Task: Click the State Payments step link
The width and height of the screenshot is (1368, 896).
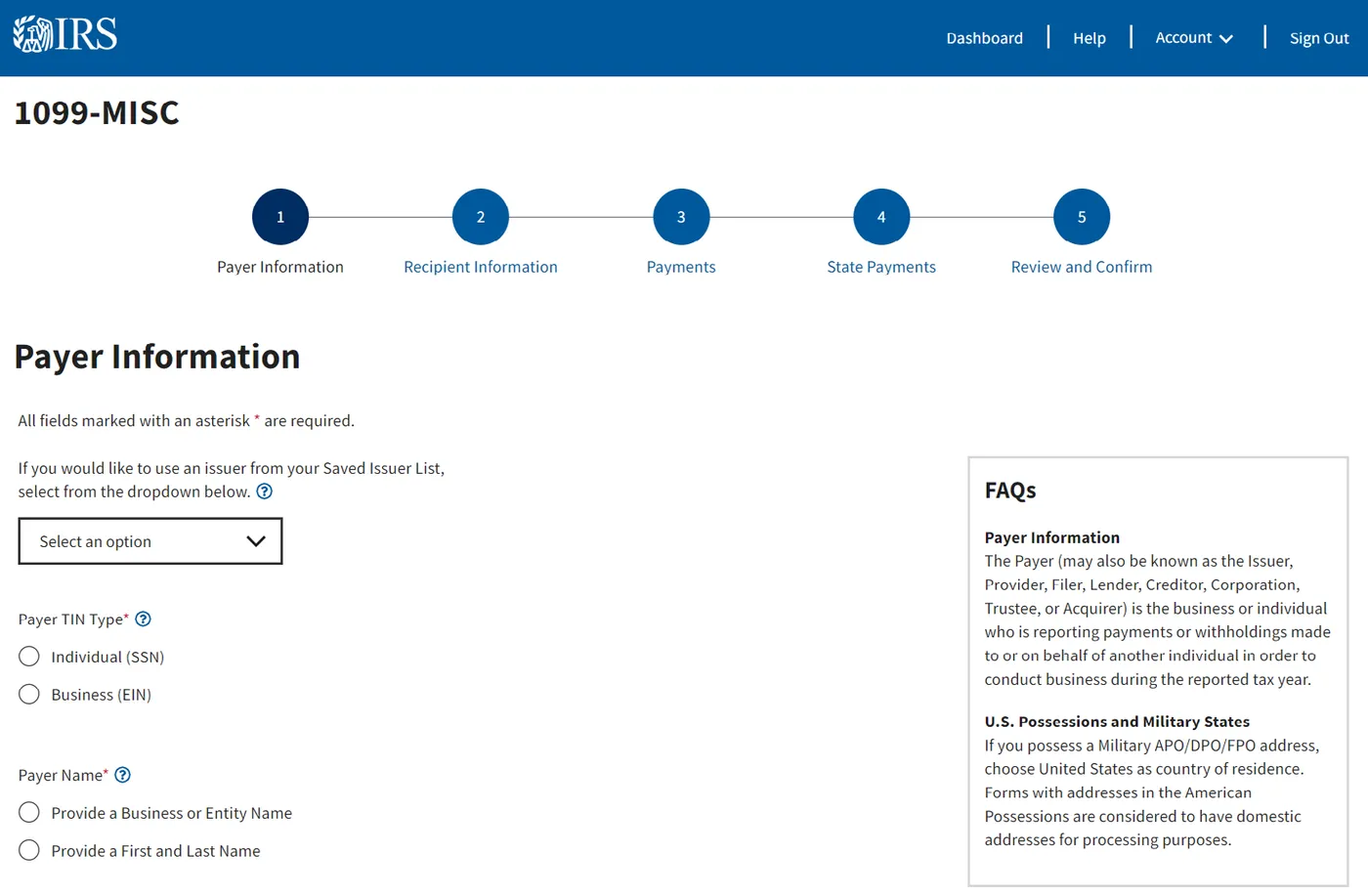Action: [x=881, y=267]
